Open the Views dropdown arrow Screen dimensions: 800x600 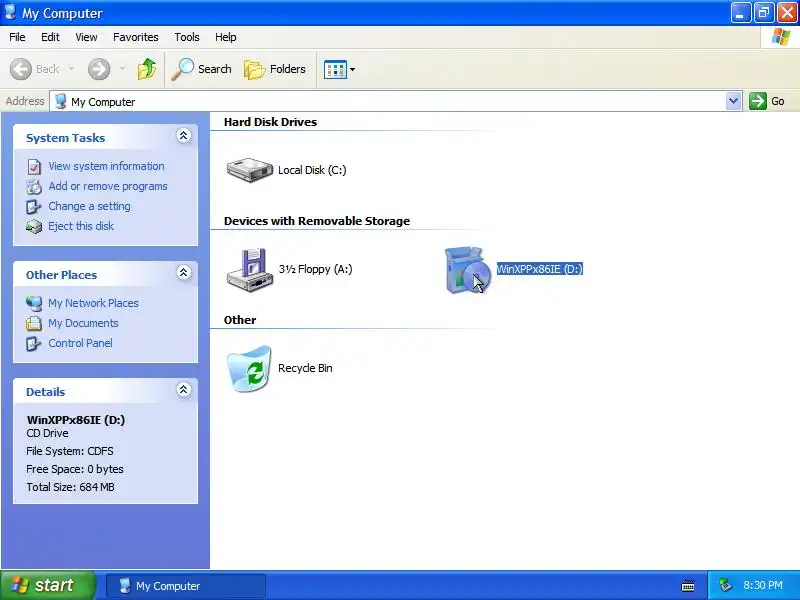[352, 69]
